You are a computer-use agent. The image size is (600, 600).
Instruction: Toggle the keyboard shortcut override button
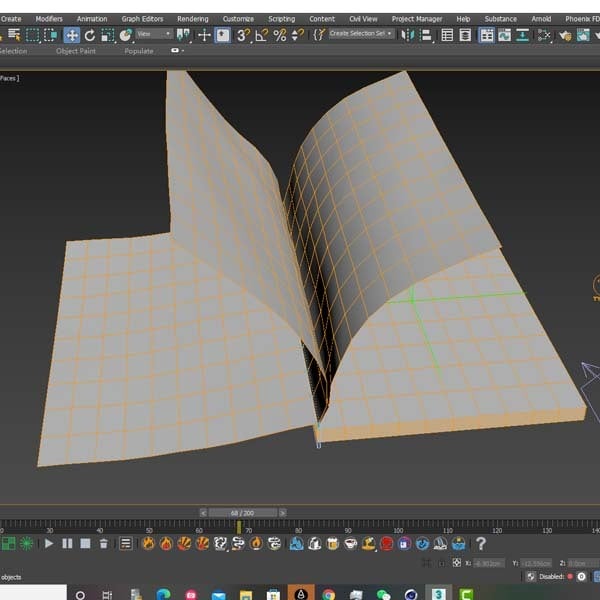(x=222, y=35)
